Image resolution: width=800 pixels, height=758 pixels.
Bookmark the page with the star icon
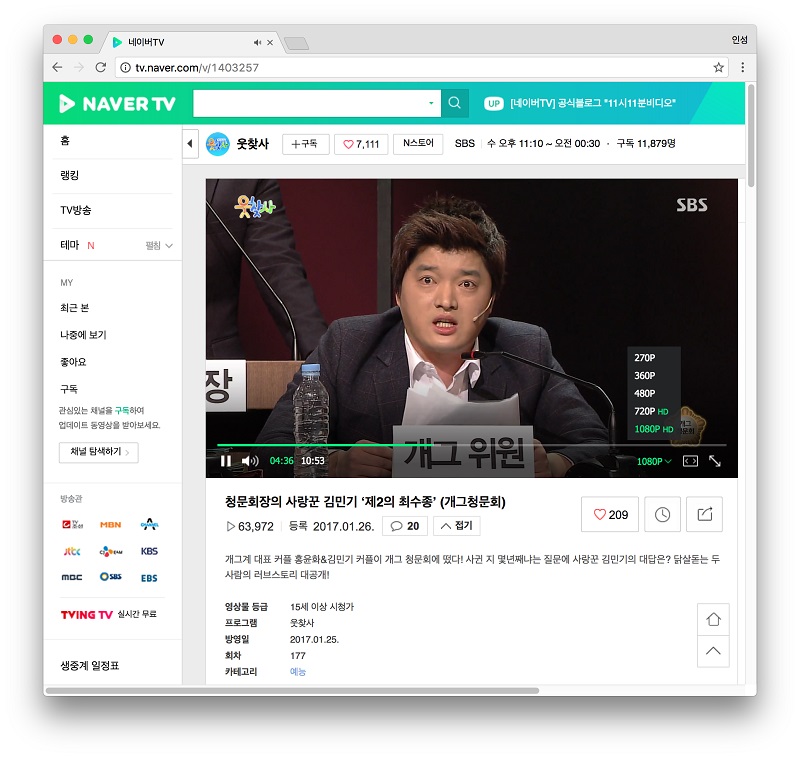click(718, 67)
